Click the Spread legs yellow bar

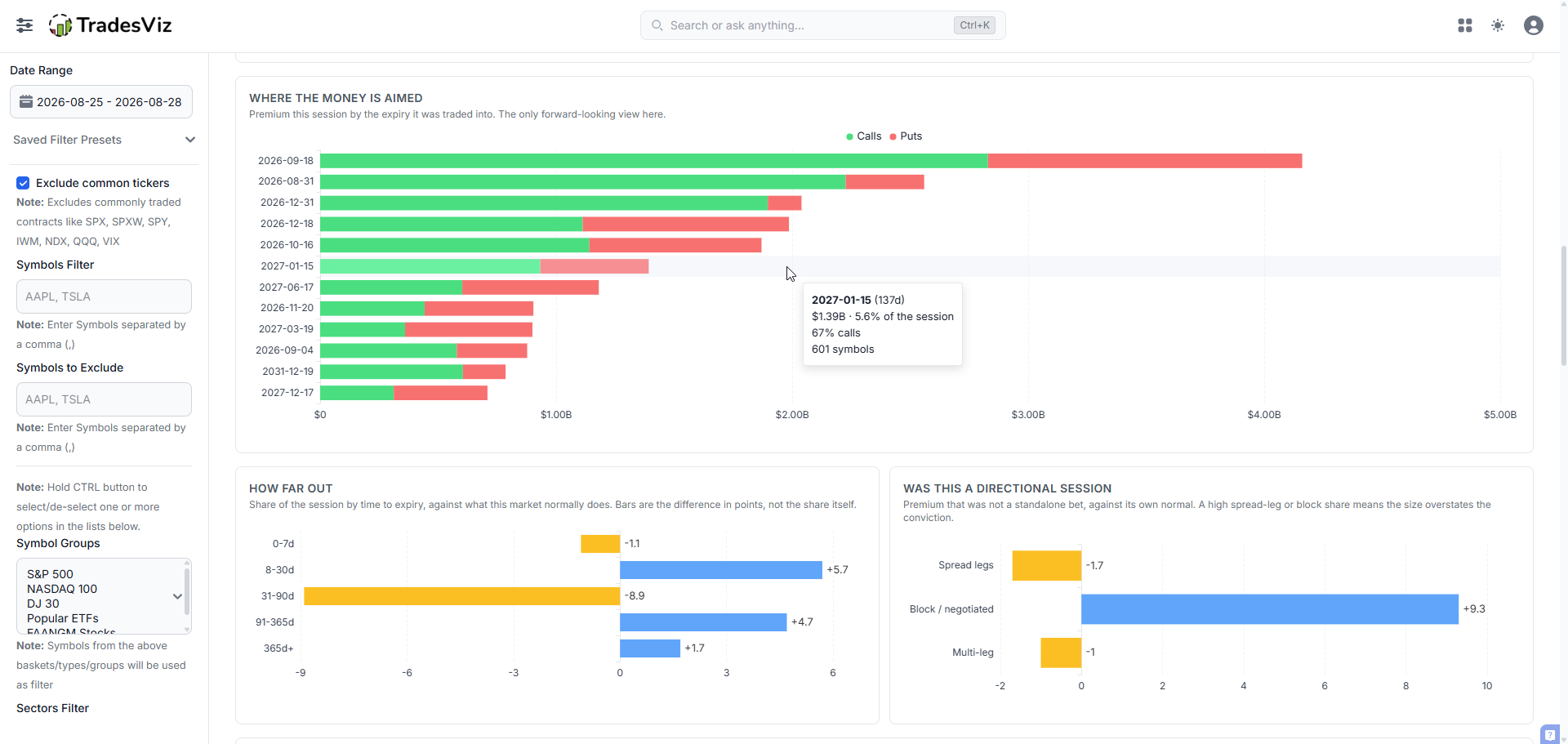(1047, 566)
